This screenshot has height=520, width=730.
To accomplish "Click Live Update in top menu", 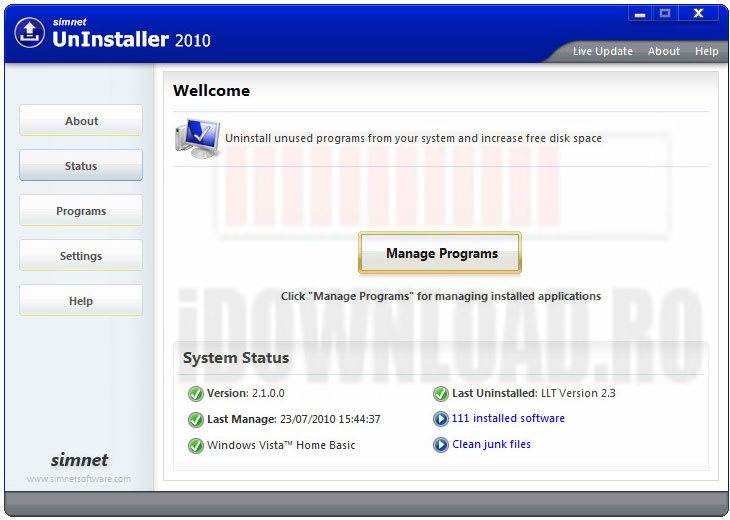I will pos(602,51).
